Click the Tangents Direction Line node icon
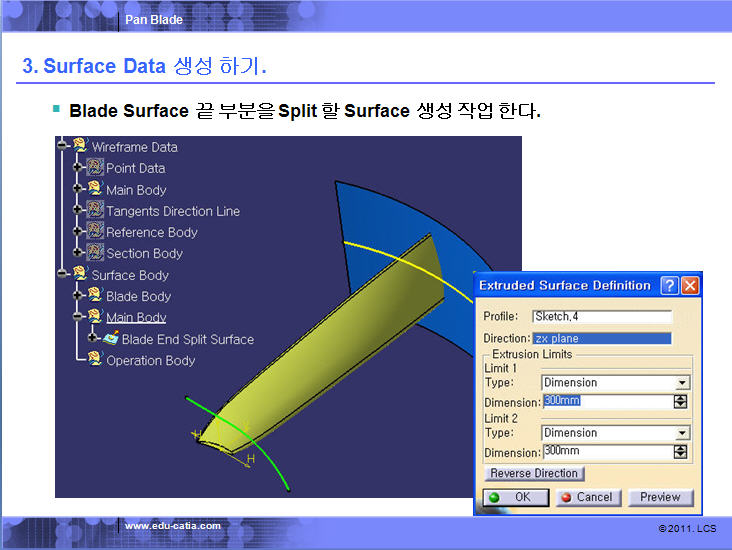This screenshot has width=732, height=550. point(96,211)
